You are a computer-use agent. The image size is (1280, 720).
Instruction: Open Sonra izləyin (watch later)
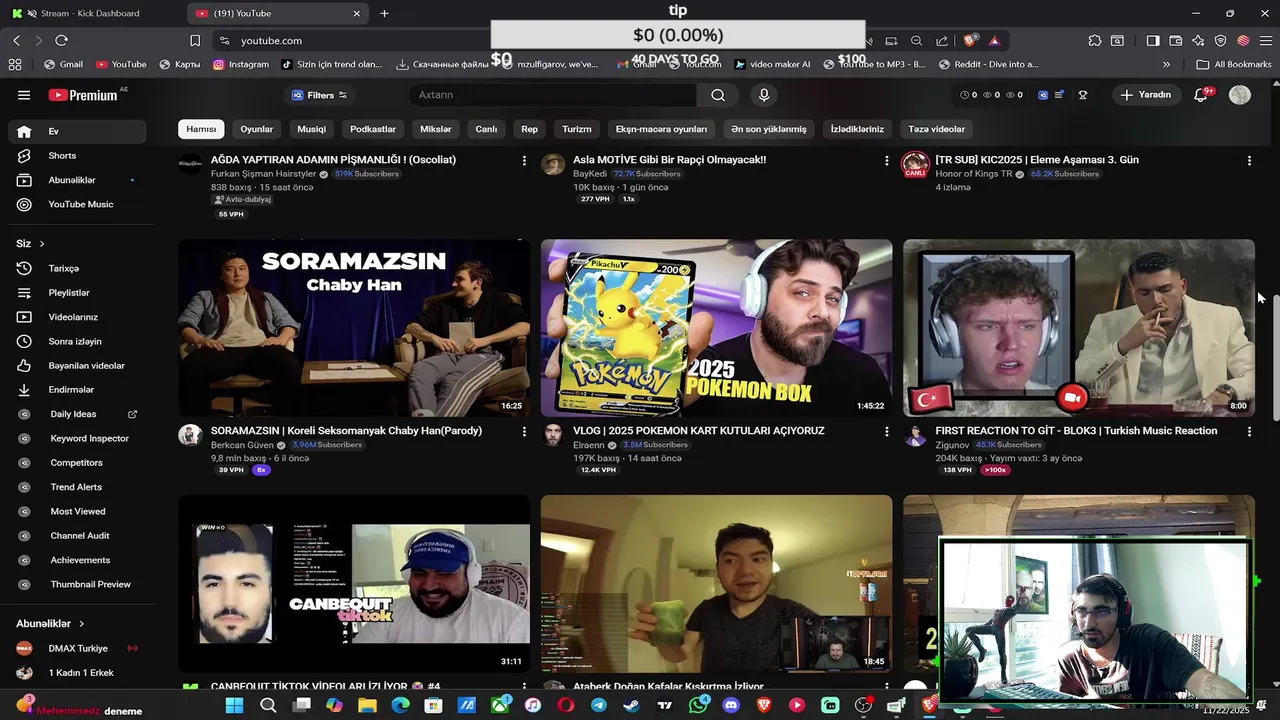pos(78,341)
